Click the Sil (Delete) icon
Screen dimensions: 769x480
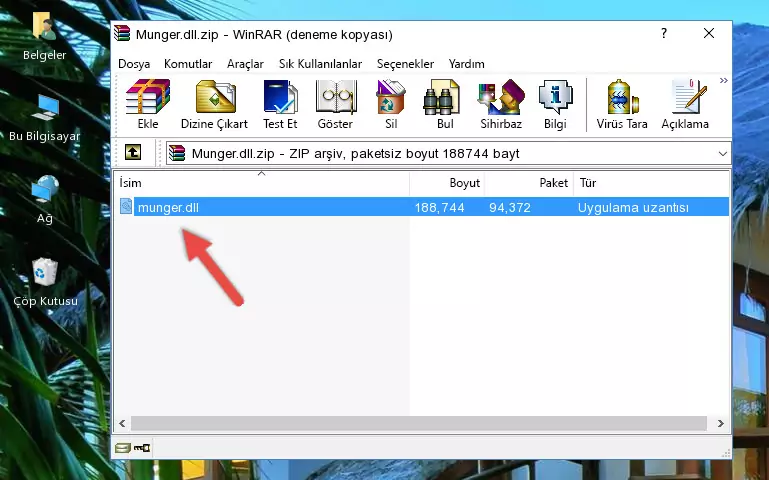[391, 104]
